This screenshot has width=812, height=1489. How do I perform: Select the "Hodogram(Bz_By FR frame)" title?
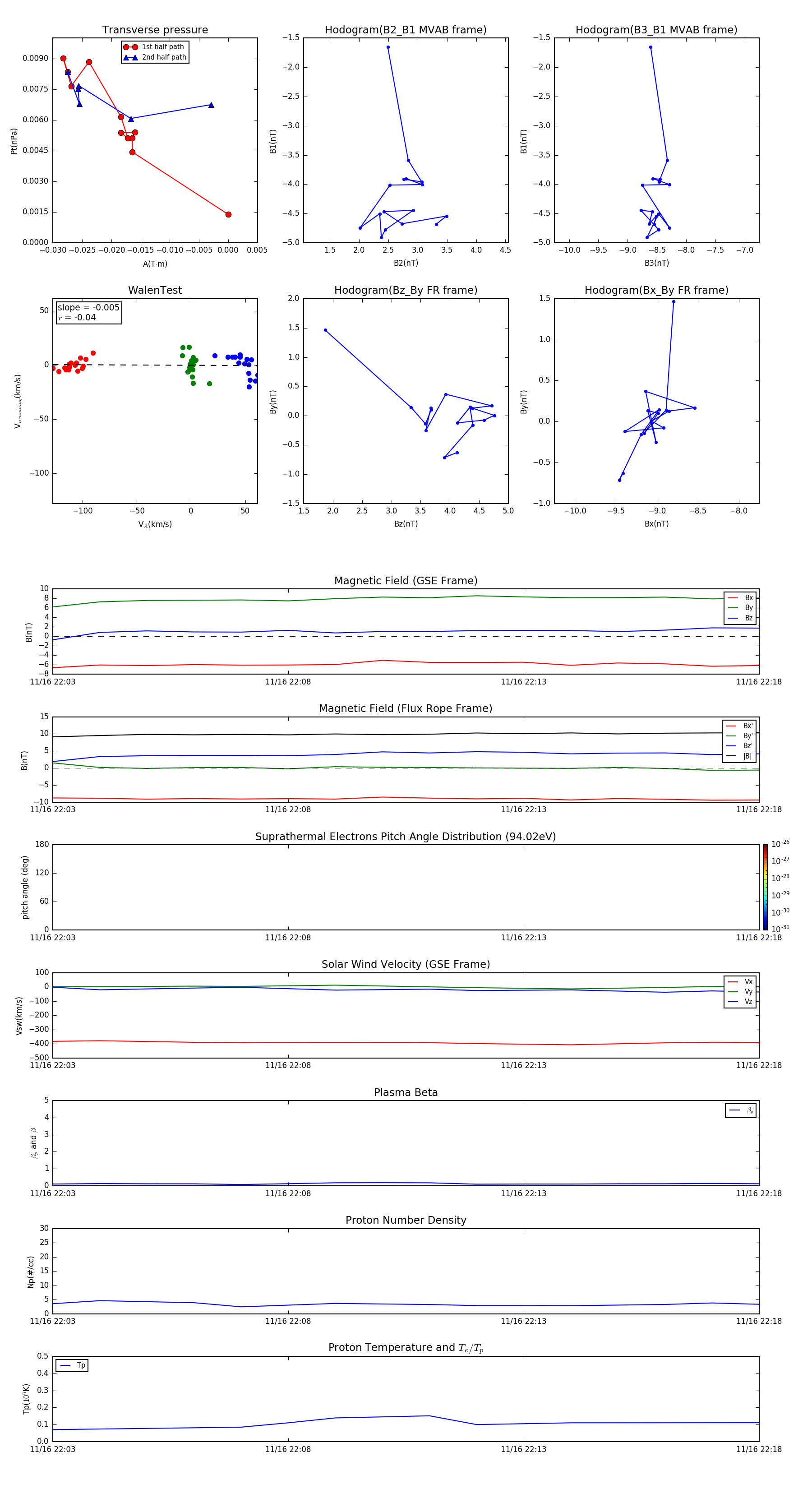coord(406,290)
